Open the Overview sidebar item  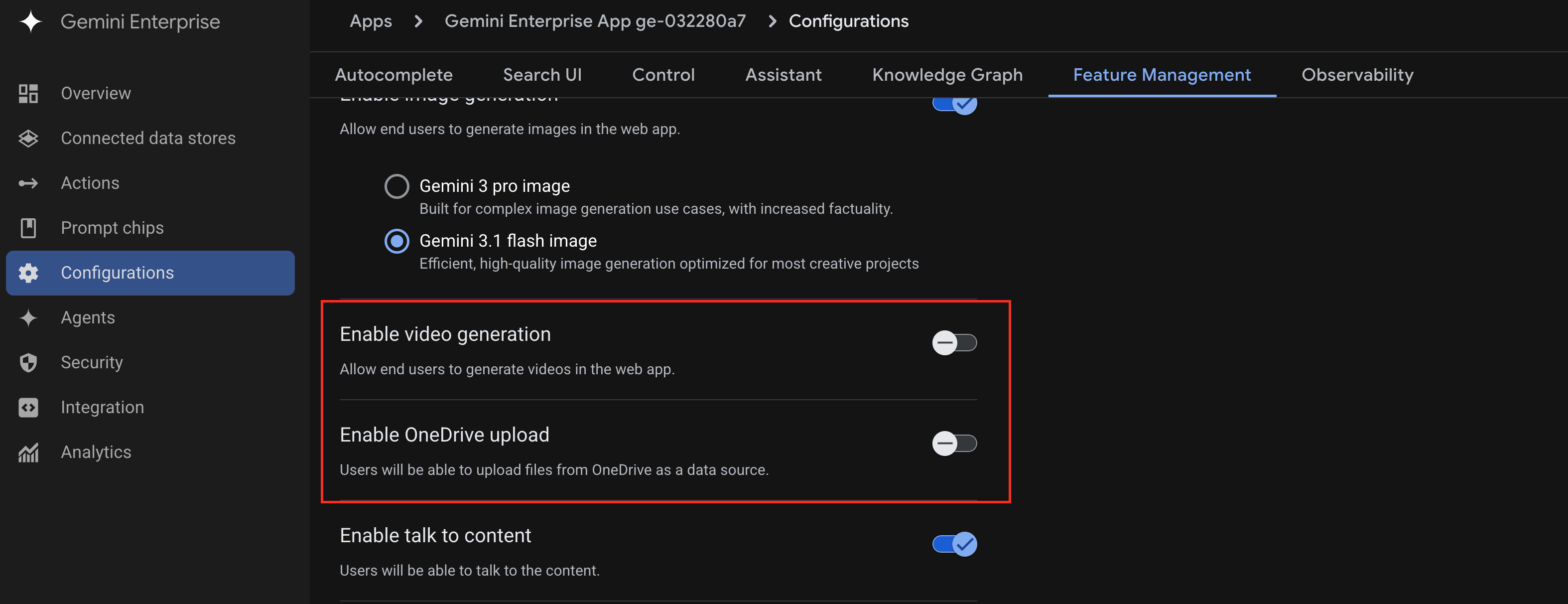pyautogui.click(x=150, y=93)
